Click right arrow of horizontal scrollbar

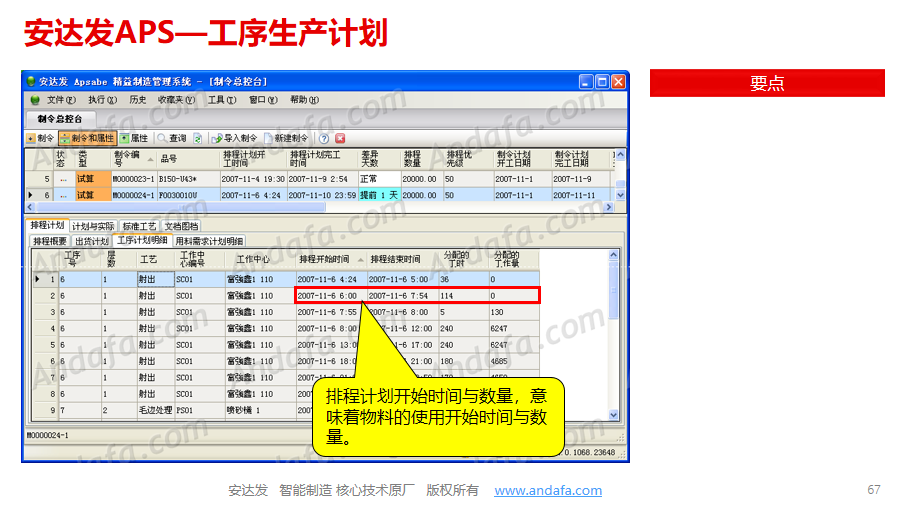pyautogui.click(x=609, y=207)
